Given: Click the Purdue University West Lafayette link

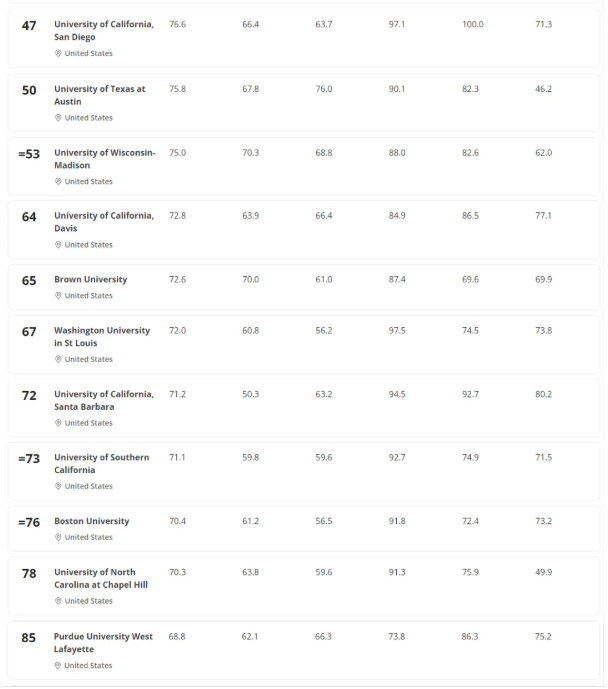Looking at the screenshot, I should 103,642.
